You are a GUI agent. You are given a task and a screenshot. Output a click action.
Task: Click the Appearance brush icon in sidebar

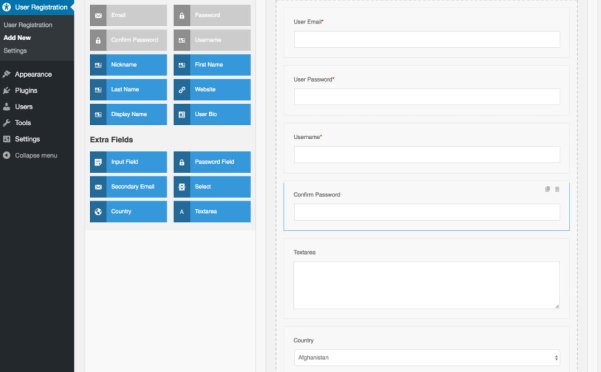pos(6,74)
